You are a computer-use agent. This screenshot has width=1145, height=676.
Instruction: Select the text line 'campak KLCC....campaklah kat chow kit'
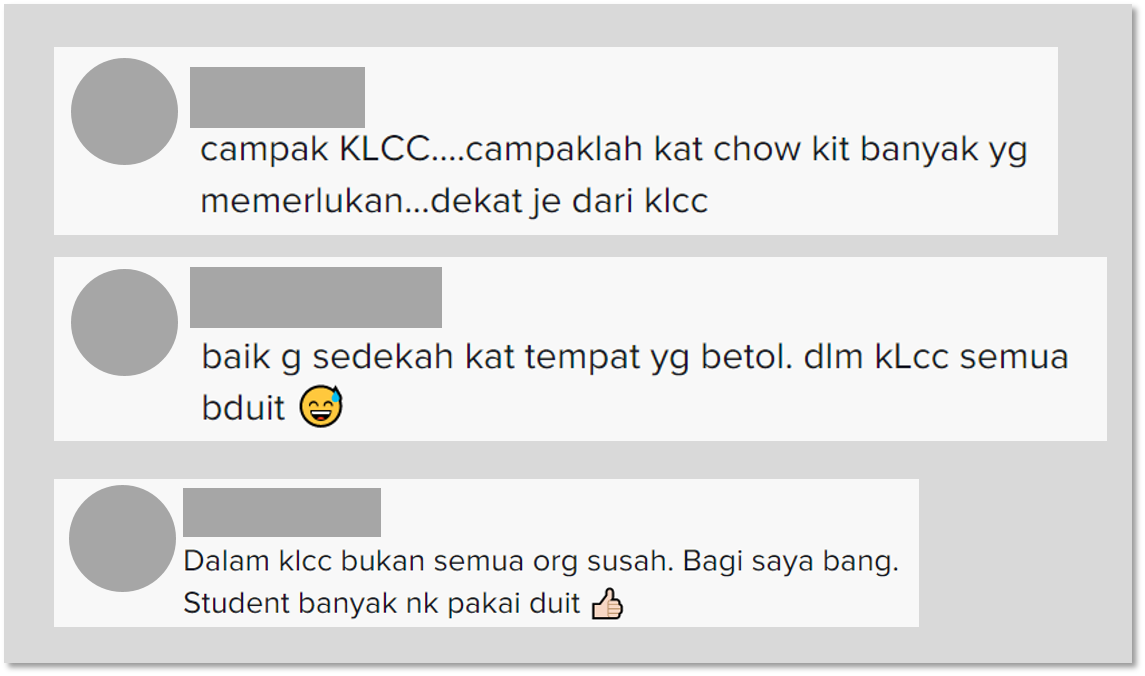click(525, 150)
